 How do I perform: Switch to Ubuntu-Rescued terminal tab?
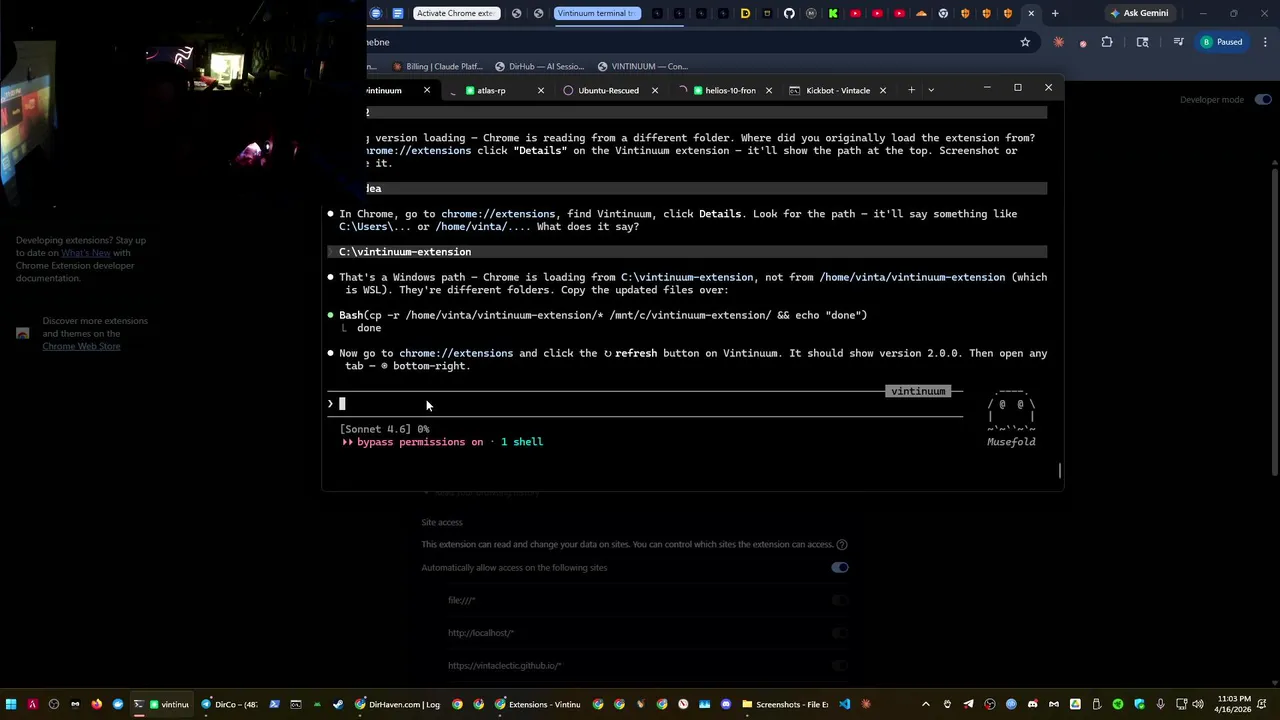(608, 90)
